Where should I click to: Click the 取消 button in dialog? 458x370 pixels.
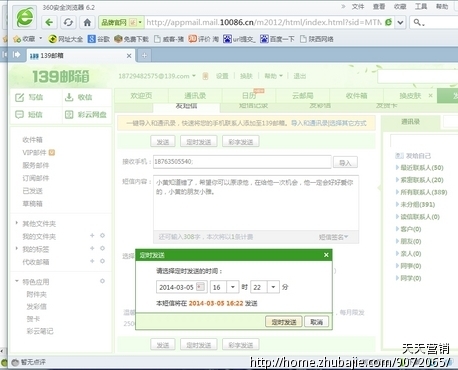click(317, 322)
